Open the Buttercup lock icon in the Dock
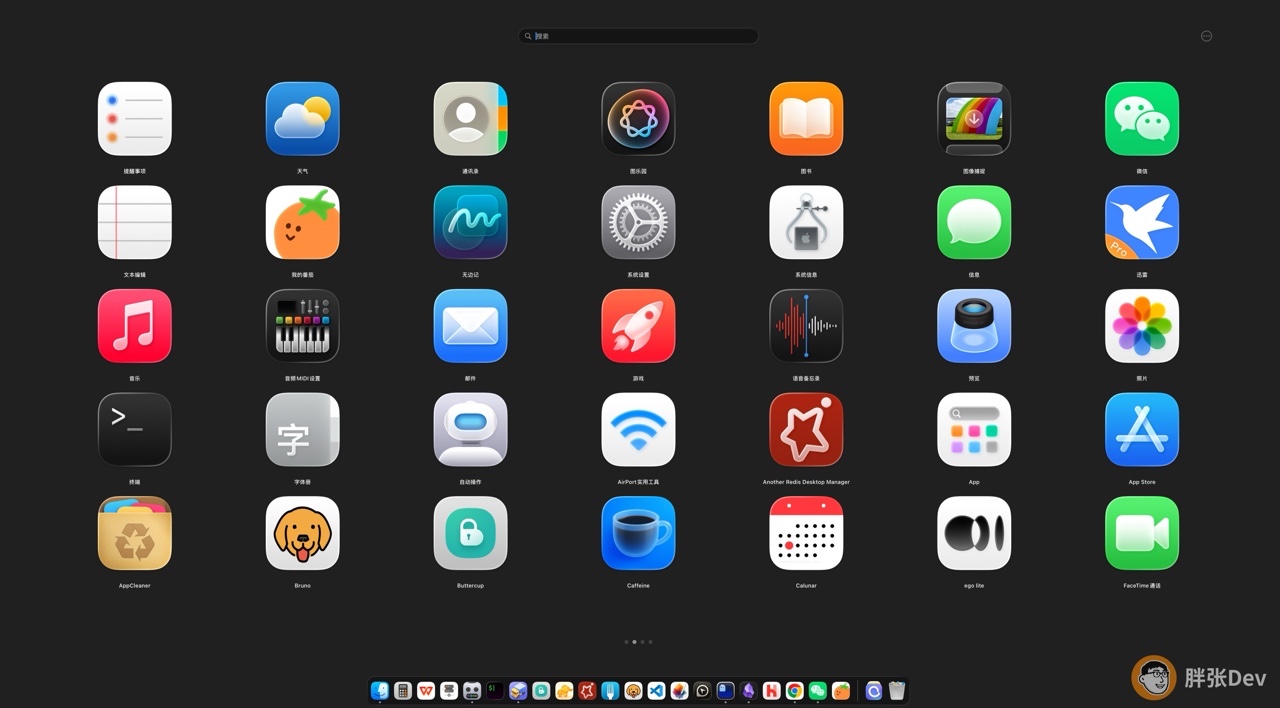The width and height of the screenshot is (1280, 708). click(541, 690)
